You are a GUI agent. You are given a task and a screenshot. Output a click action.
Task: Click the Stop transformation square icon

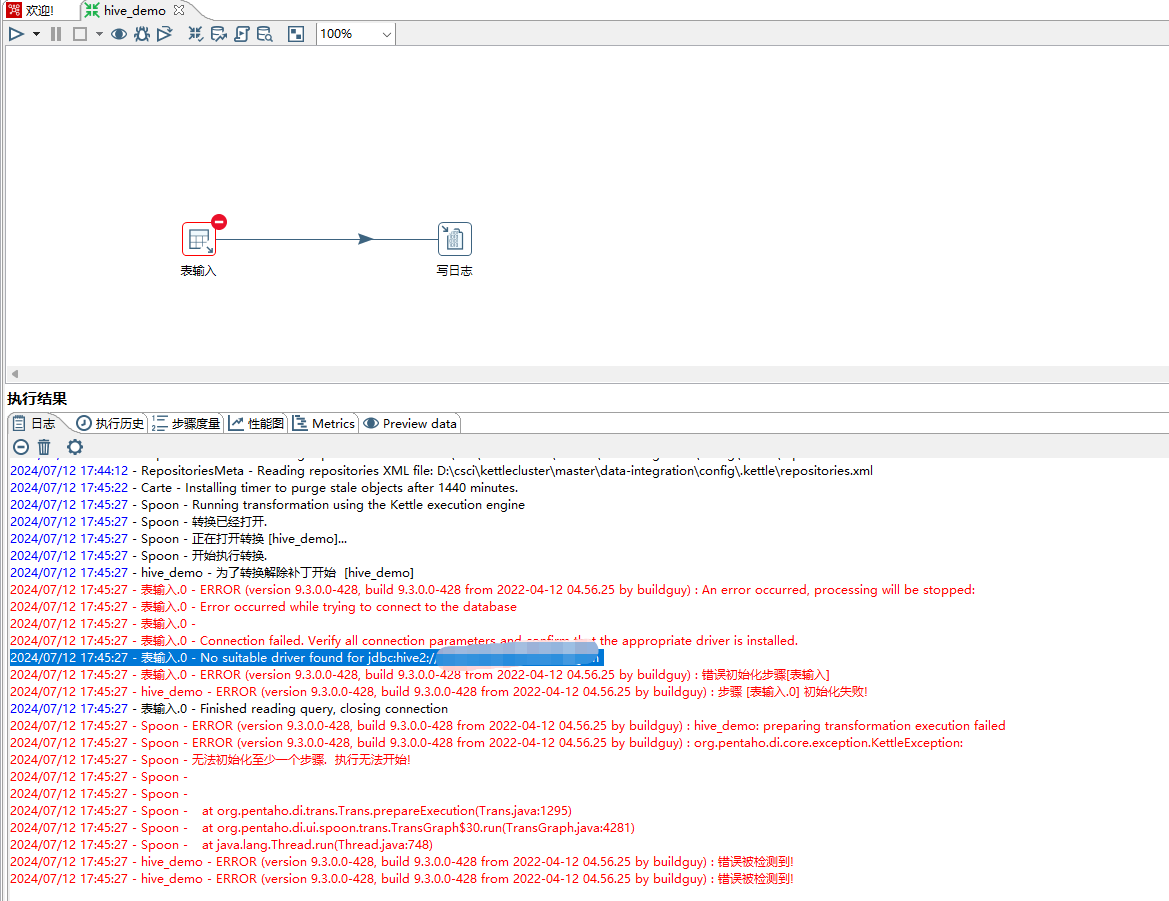[x=80, y=34]
